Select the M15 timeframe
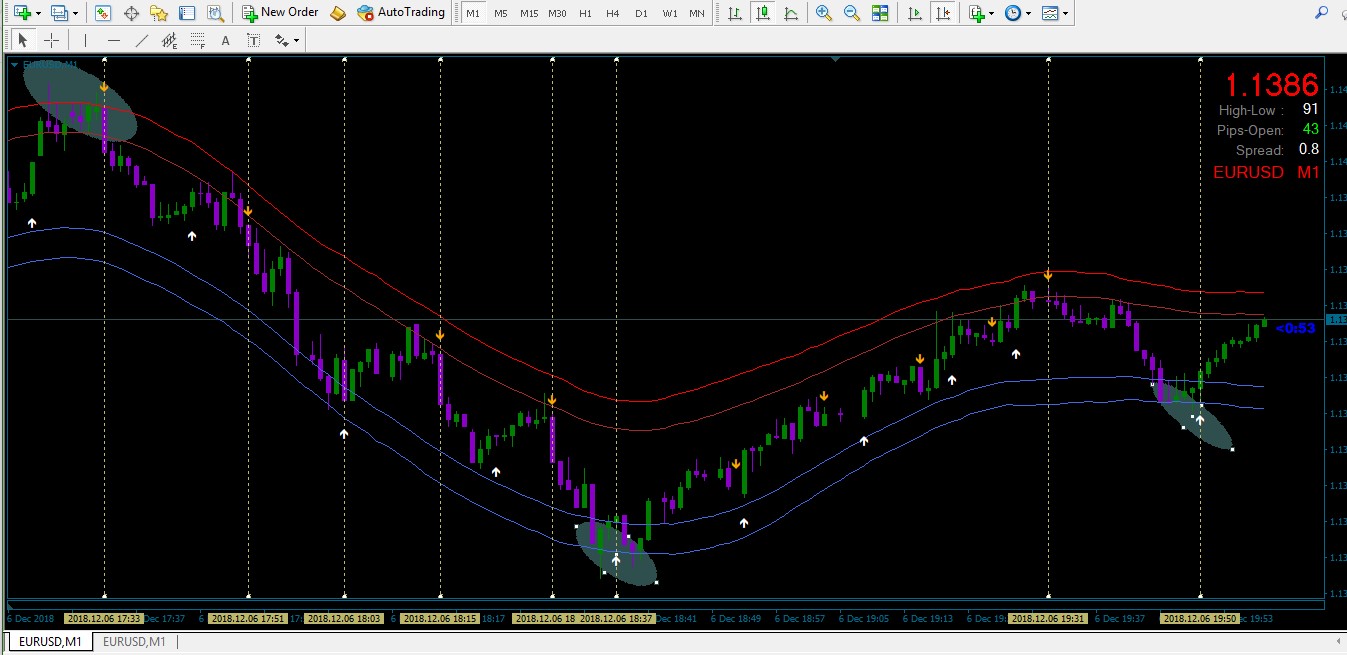Viewport: 1347px width, 655px height. click(x=529, y=14)
